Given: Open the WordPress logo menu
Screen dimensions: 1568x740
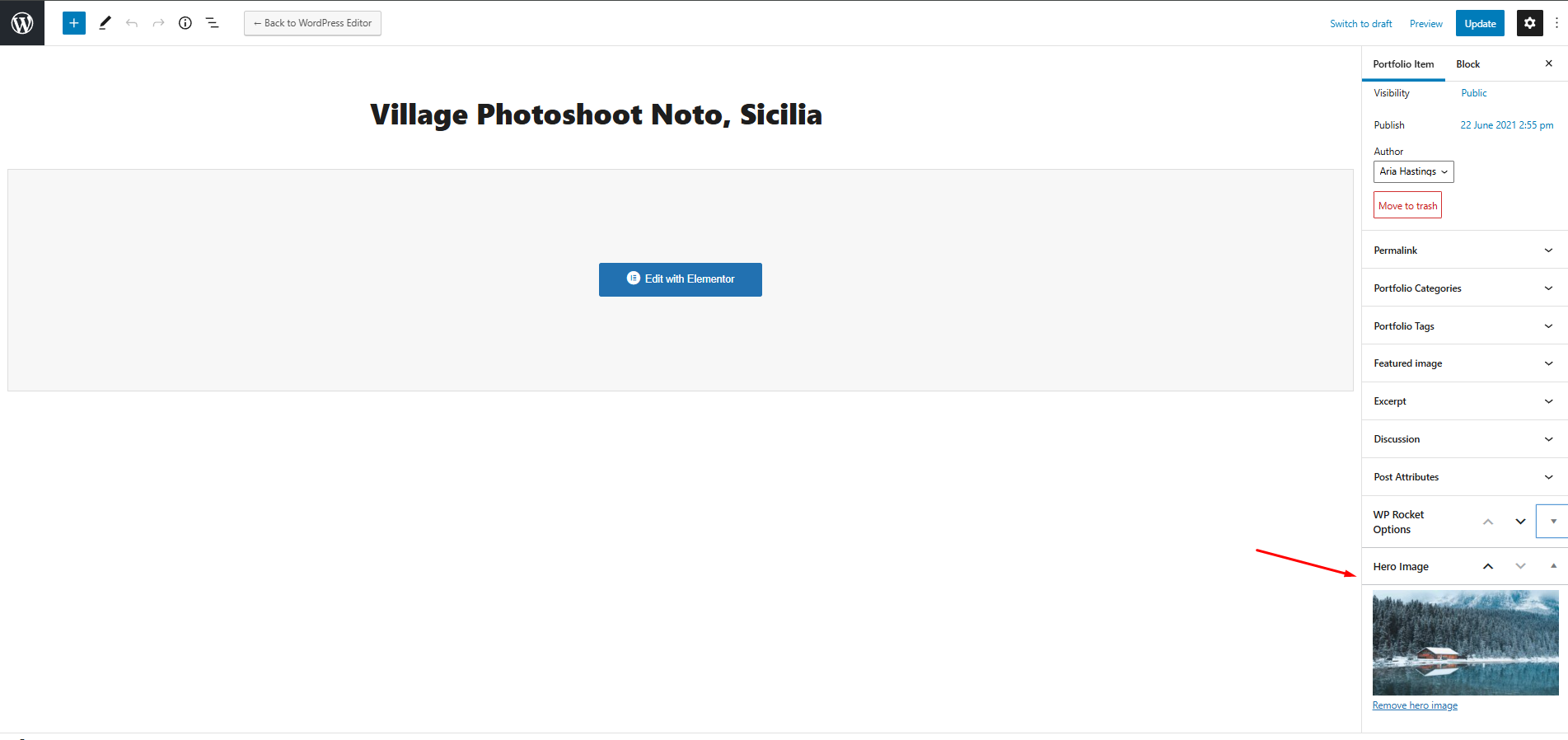Looking at the screenshot, I should 22,23.
